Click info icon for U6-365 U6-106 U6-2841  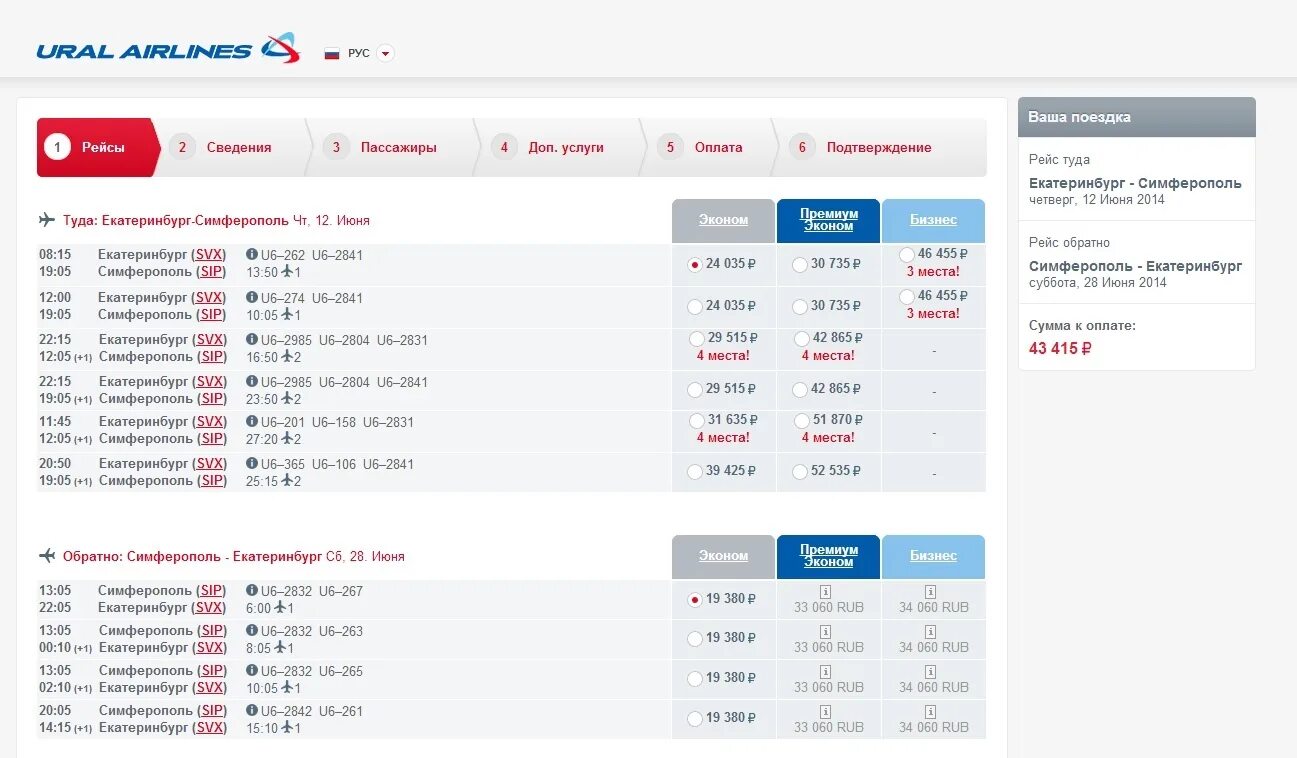pyautogui.click(x=252, y=463)
